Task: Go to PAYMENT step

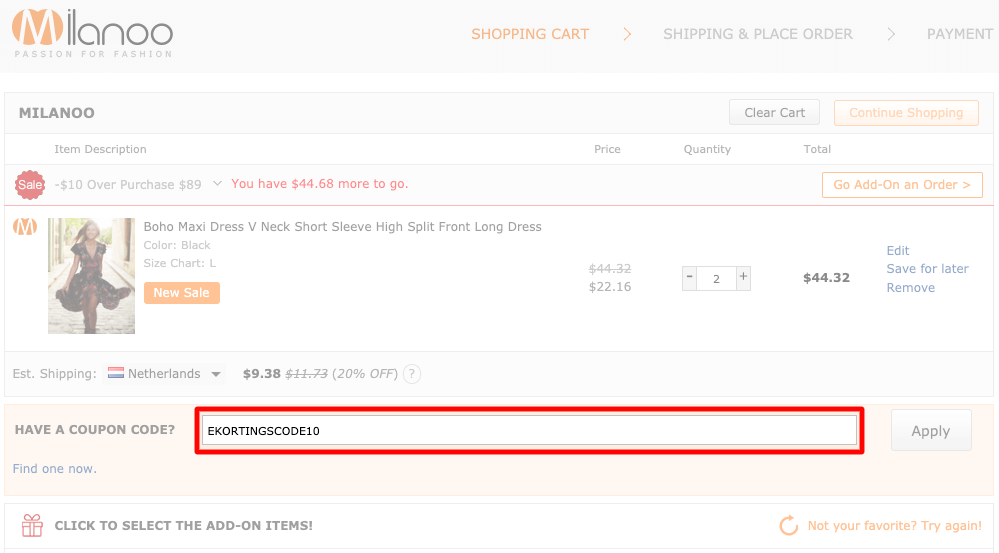Action: 959,34
